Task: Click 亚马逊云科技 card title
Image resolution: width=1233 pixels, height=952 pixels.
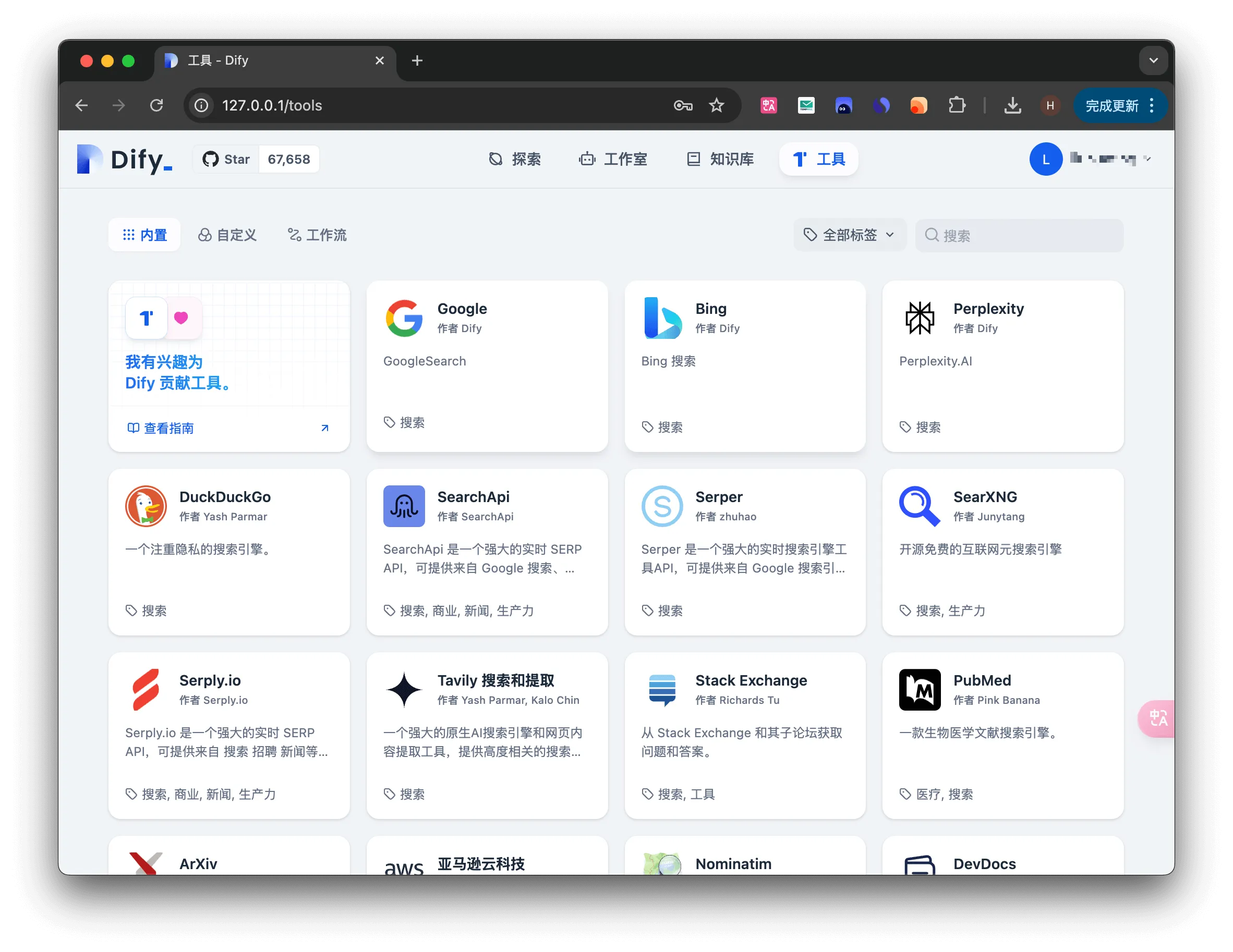Action: click(x=481, y=864)
